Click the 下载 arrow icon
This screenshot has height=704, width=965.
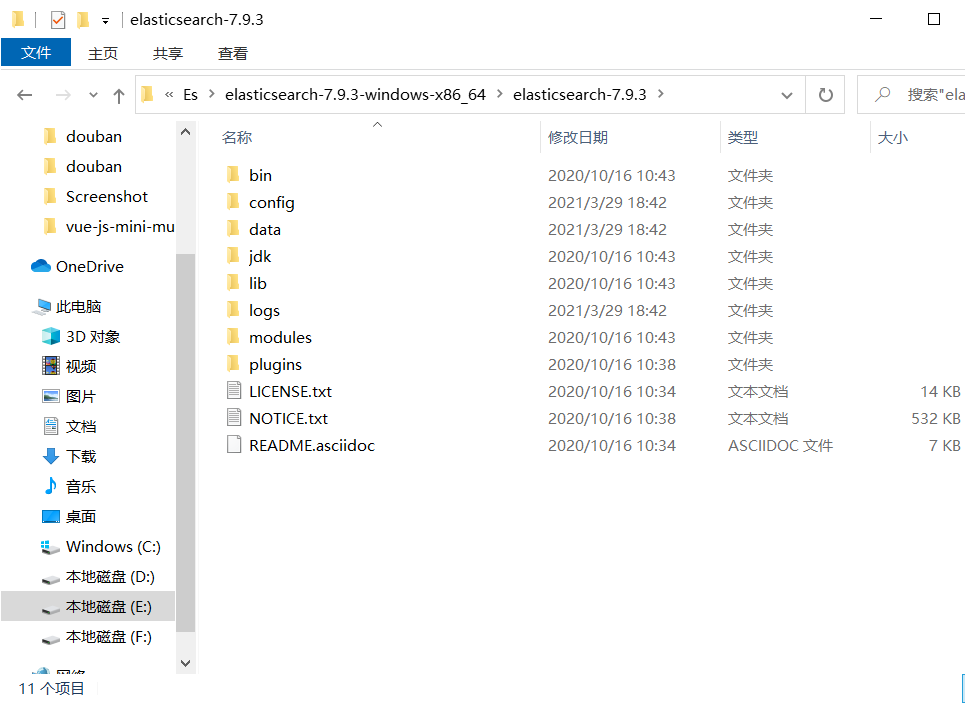tap(50, 456)
